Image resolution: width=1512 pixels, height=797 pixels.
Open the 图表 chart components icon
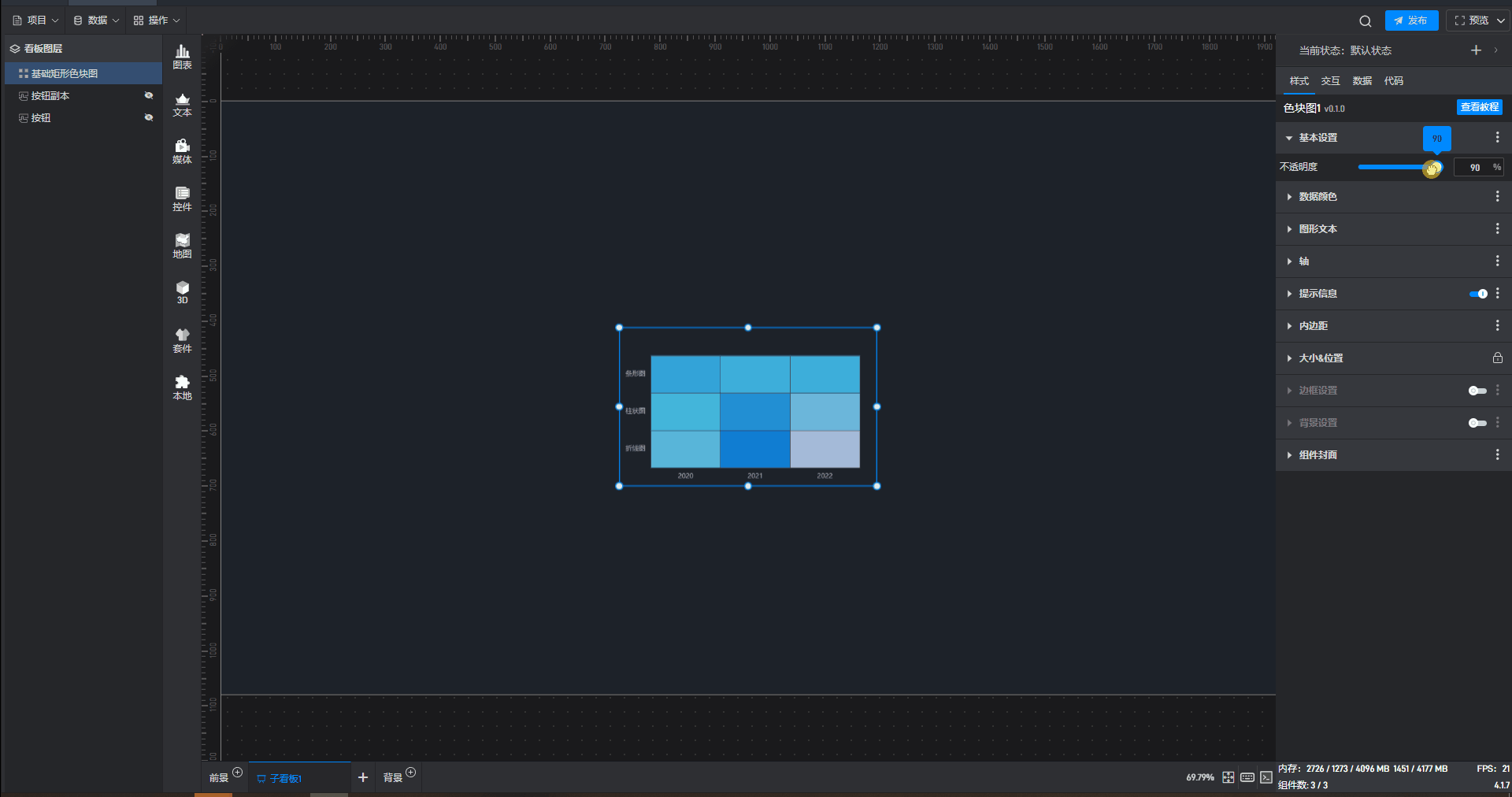(182, 57)
